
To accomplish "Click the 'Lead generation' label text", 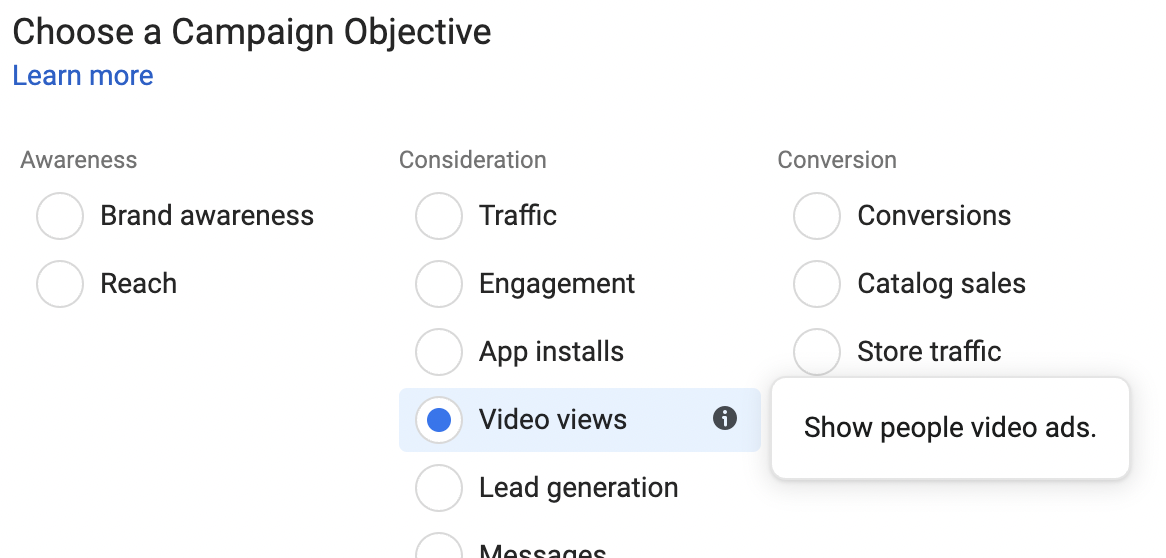I will click(579, 488).
